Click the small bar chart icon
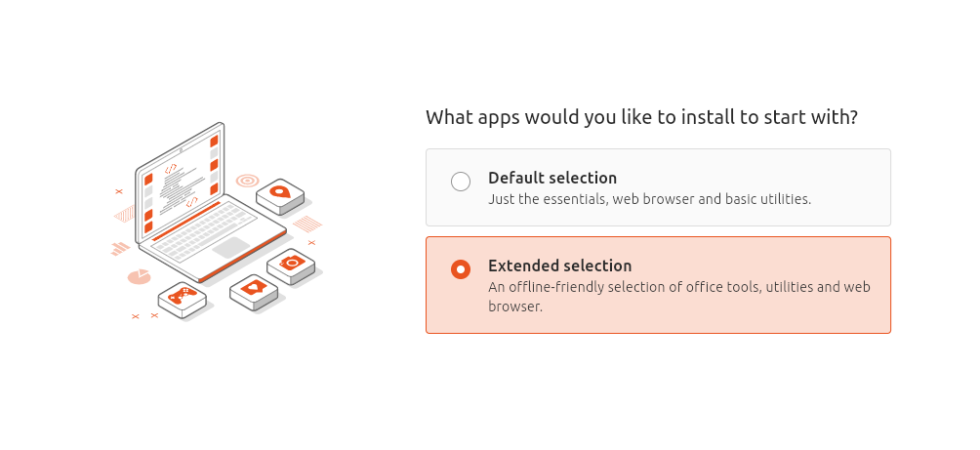The image size is (980, 450). coord(120,248)
